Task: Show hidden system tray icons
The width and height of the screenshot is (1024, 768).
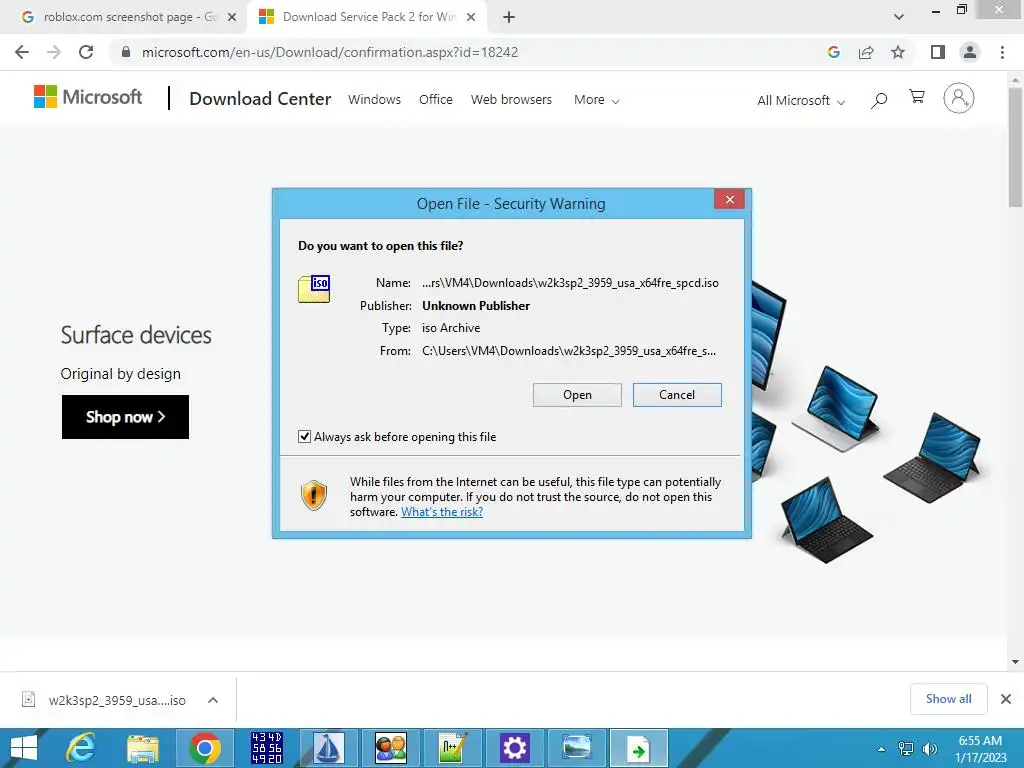Action: 882,749
